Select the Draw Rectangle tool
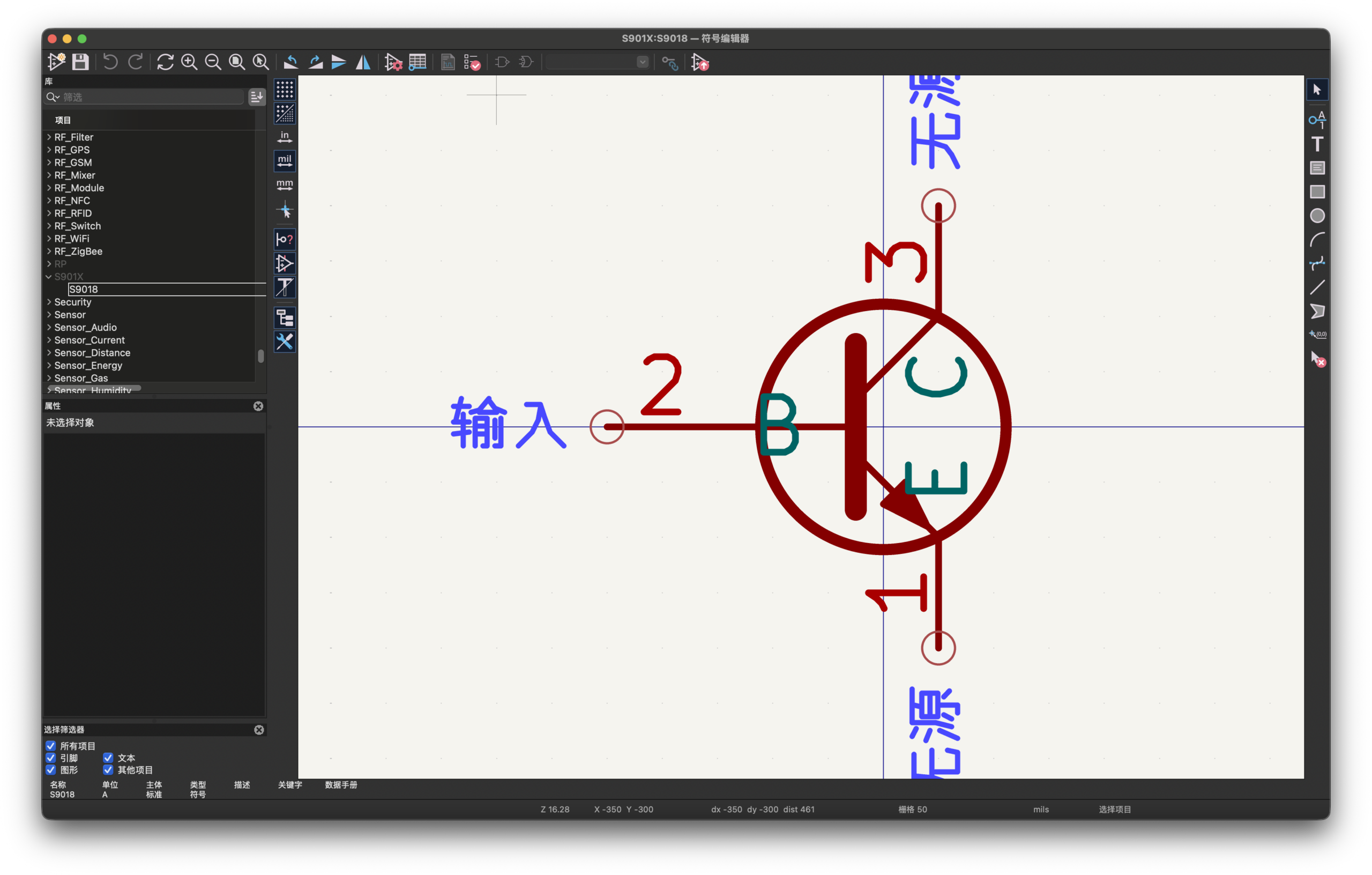The width and height of the screenshot is (1372, 875). pos(1317,191)
